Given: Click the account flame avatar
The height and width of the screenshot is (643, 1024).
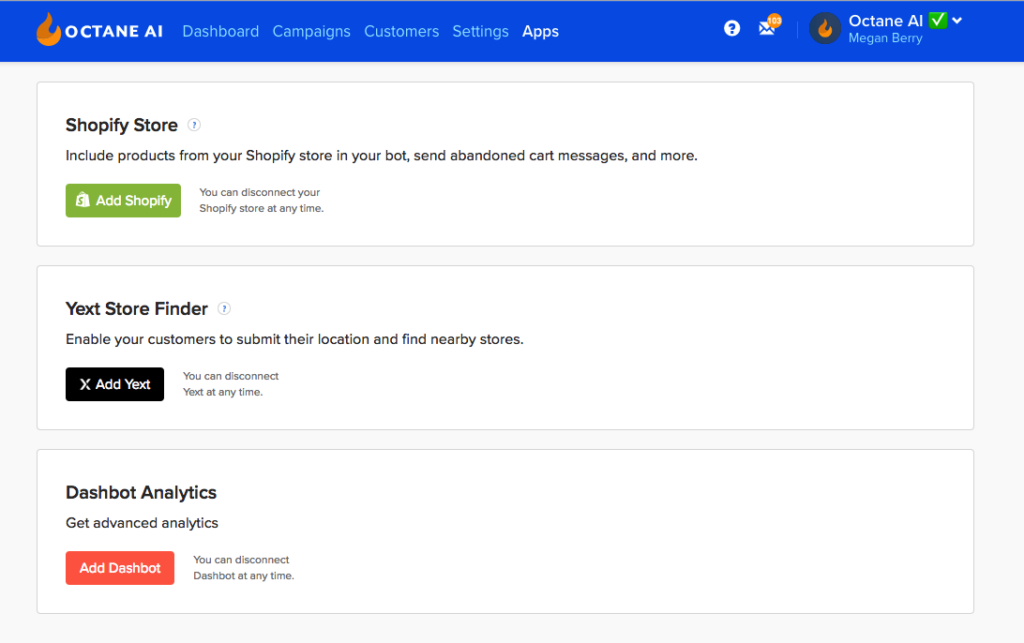Looking at the screenshot, I should [x=825, y=29].
